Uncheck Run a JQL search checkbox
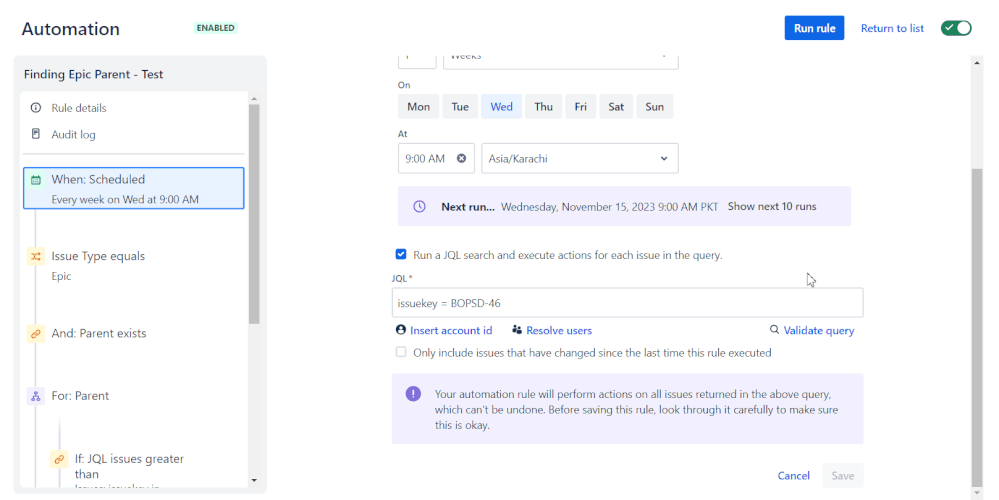The height and width of the screenshot is (500, 999). tap(401, 254)
